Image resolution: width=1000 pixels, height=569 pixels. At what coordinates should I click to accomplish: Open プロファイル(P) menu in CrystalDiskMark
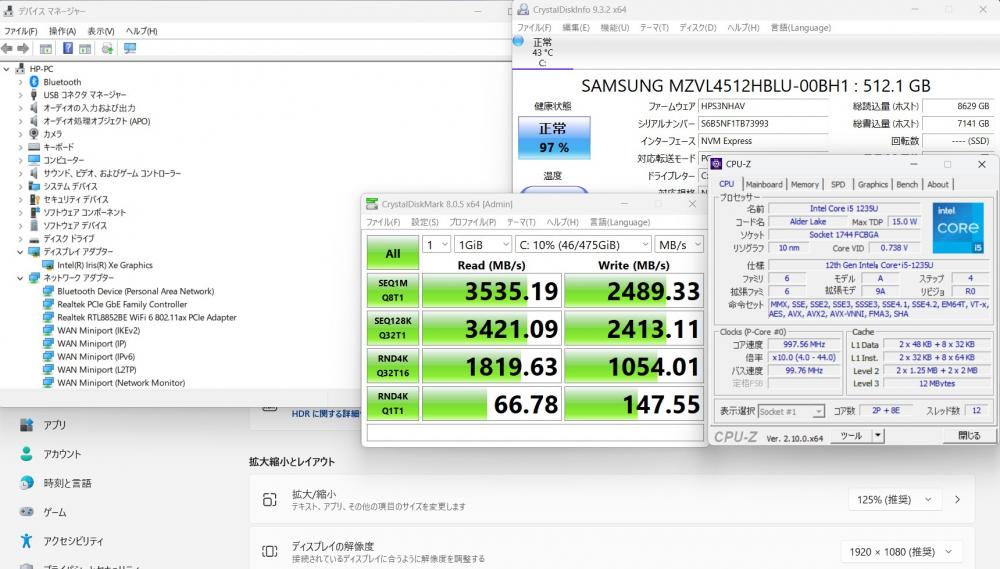473,222
